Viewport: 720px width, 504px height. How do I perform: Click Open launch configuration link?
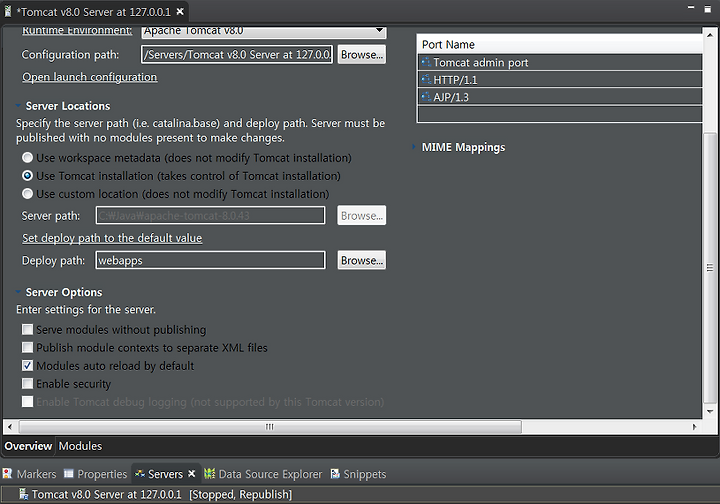(x=90, y=77)
